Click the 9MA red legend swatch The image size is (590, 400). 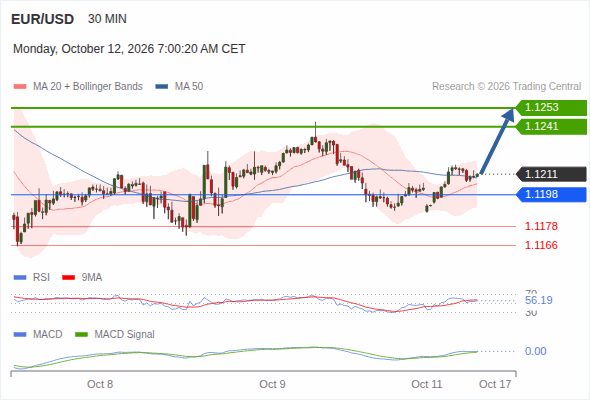tap(68, 278)
